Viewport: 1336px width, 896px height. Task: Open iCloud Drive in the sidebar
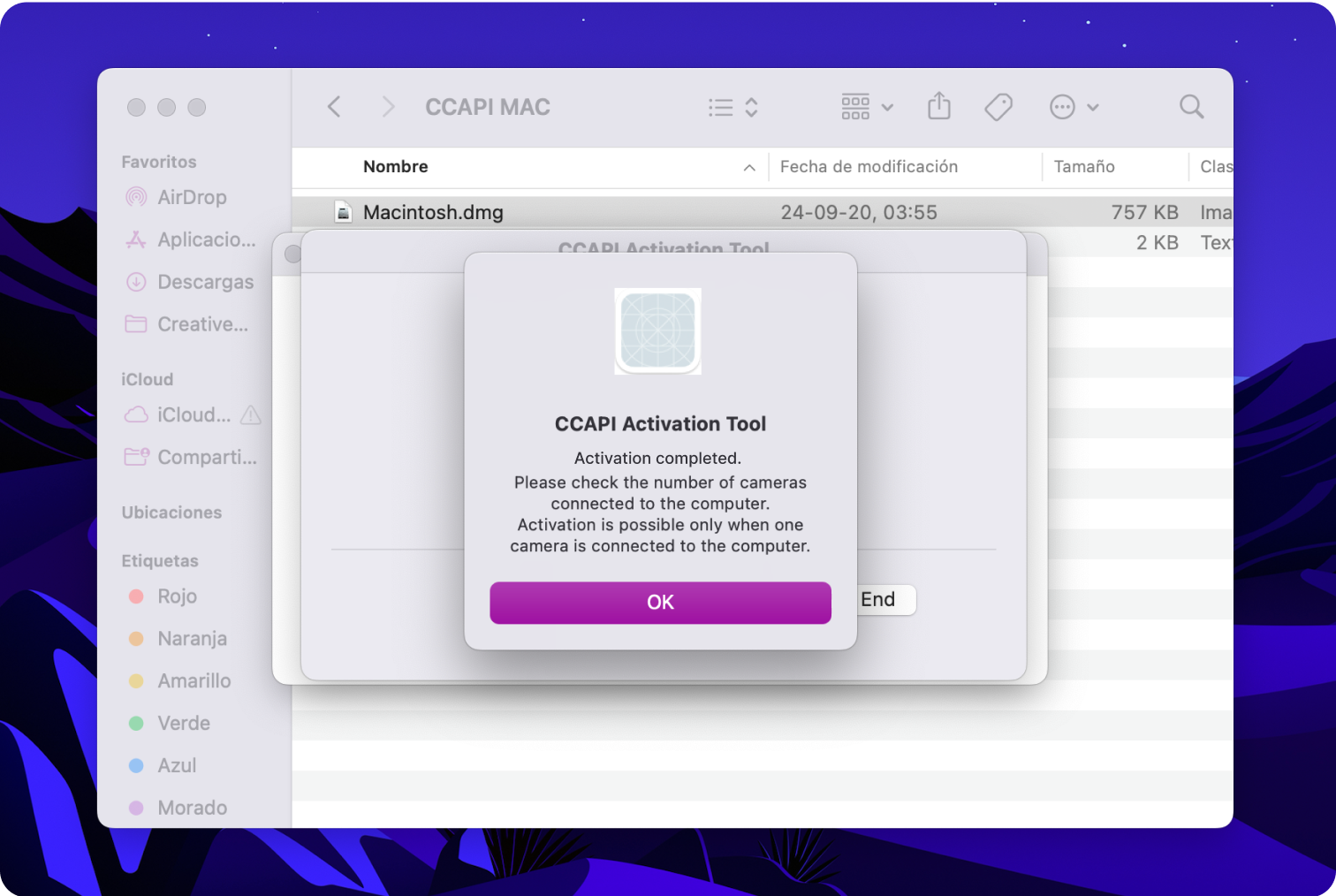pos(178,414)
